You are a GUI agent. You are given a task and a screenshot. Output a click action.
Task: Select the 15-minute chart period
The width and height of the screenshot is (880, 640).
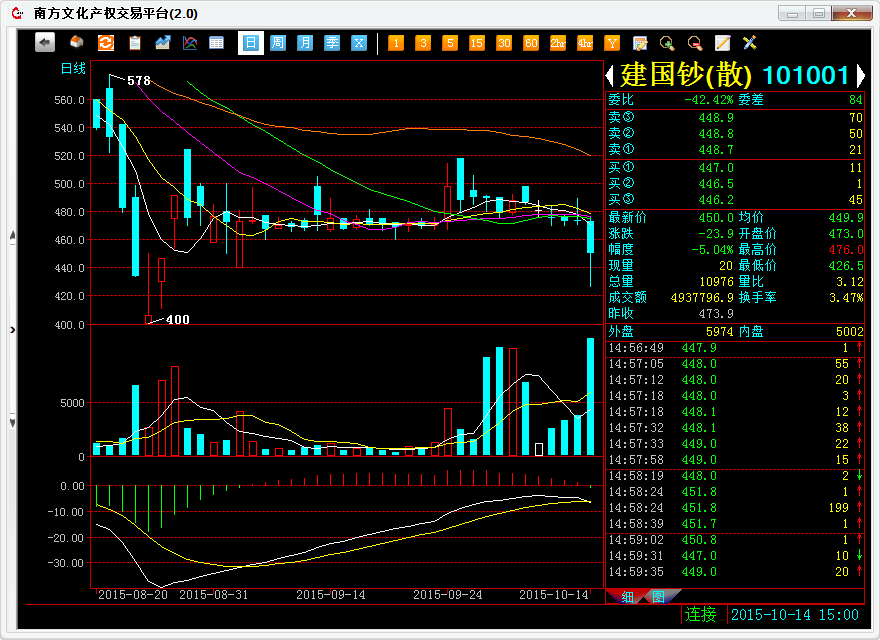(476, 42)
